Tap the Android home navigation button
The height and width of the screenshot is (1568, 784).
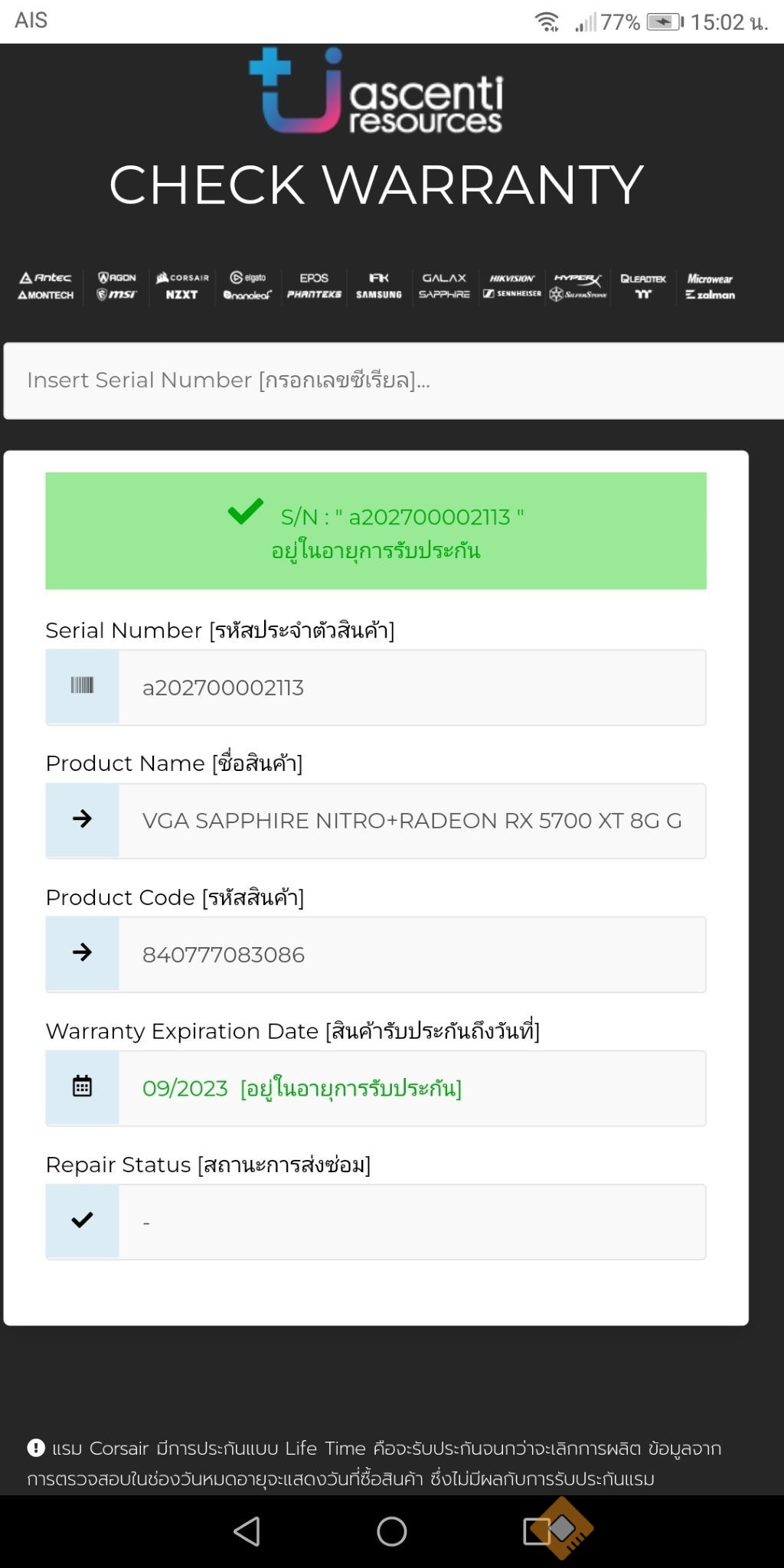point(392,1531)
